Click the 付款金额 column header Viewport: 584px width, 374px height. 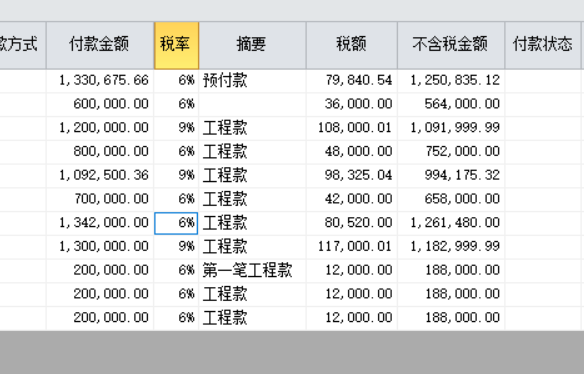(x=100, y=45)
